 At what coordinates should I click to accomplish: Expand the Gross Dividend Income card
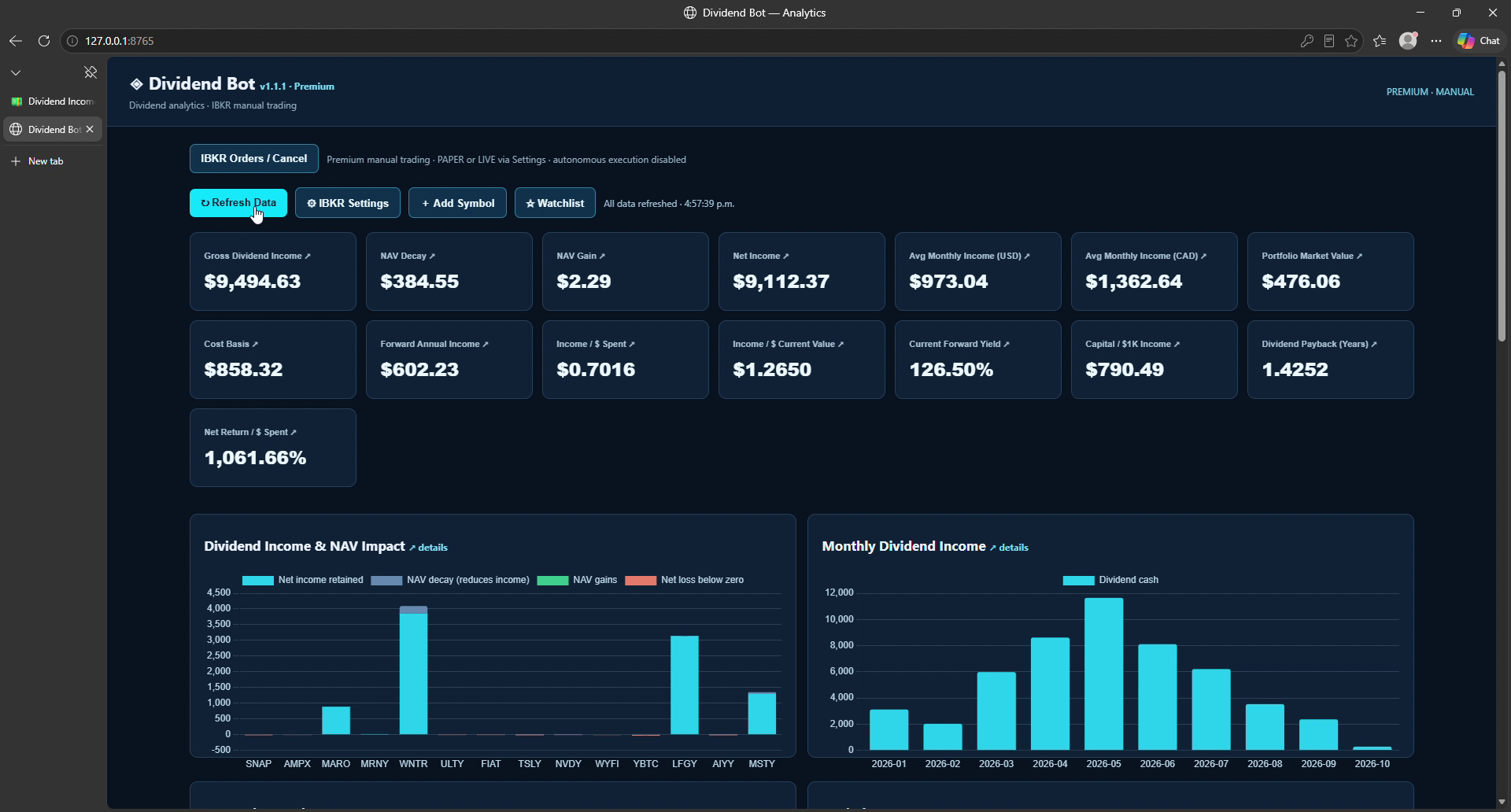coord(273,271)
